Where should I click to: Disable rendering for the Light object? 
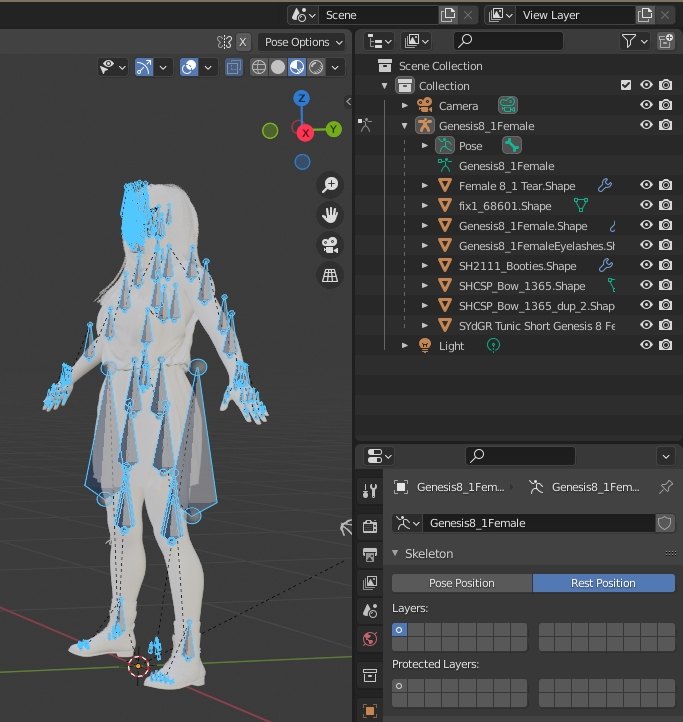tap(666, 345)
